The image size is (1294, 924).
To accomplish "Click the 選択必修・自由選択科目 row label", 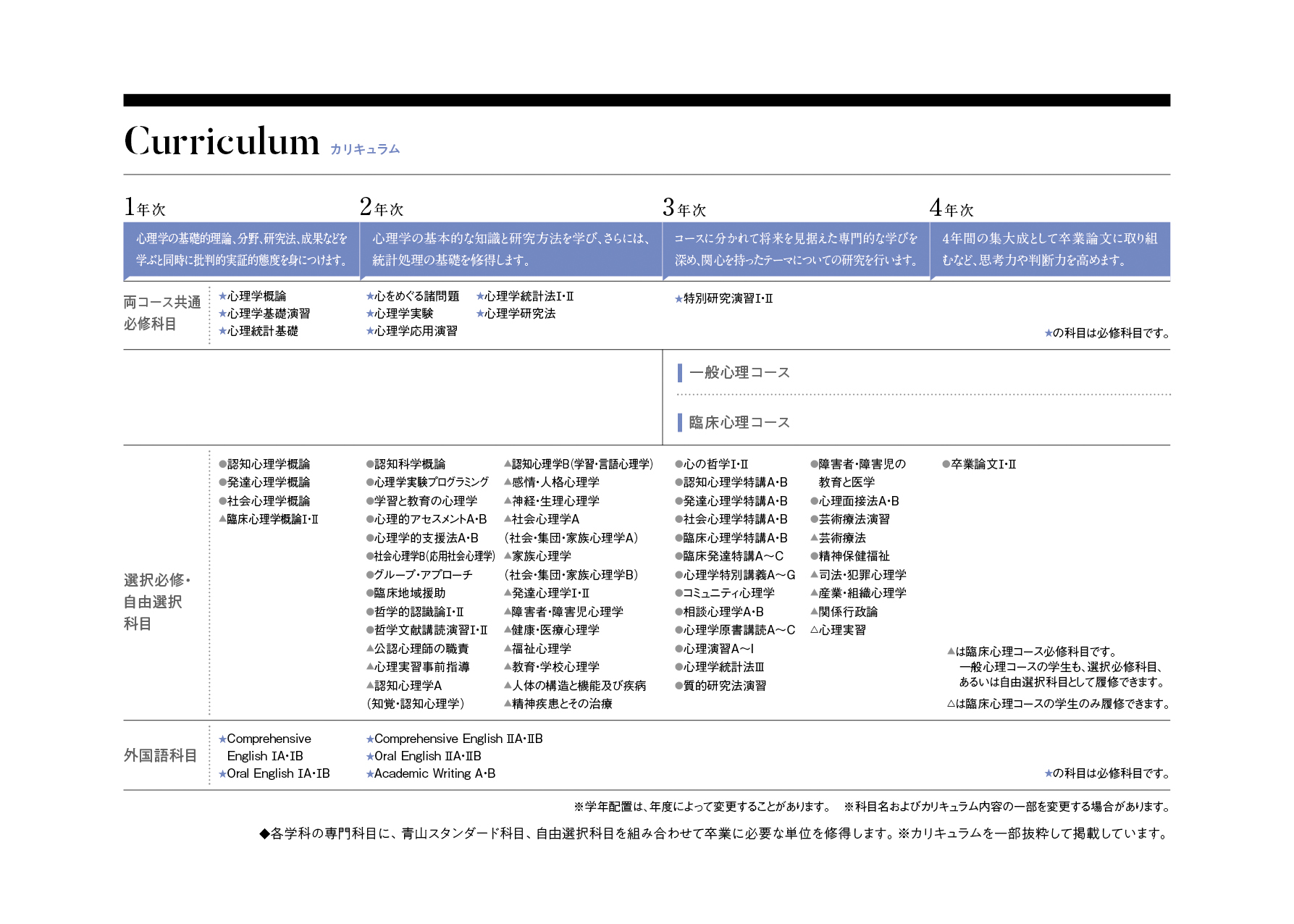I will (157, 602).
